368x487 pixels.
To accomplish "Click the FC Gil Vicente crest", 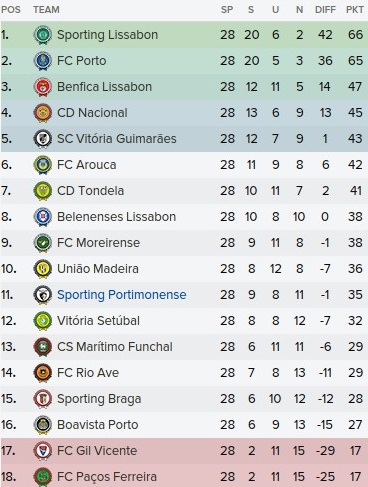I will pos(43,451).
